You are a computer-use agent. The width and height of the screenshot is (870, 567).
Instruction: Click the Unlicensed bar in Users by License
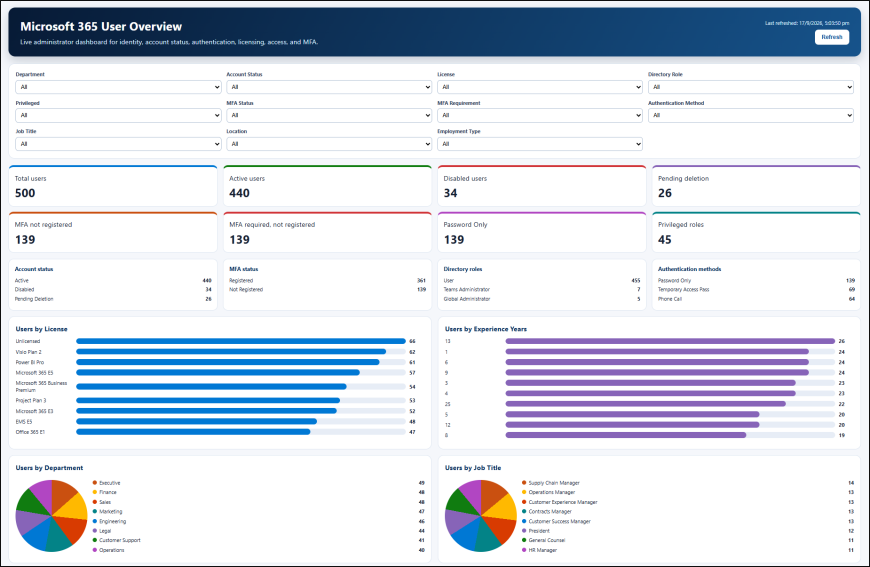tap(241, 341)
